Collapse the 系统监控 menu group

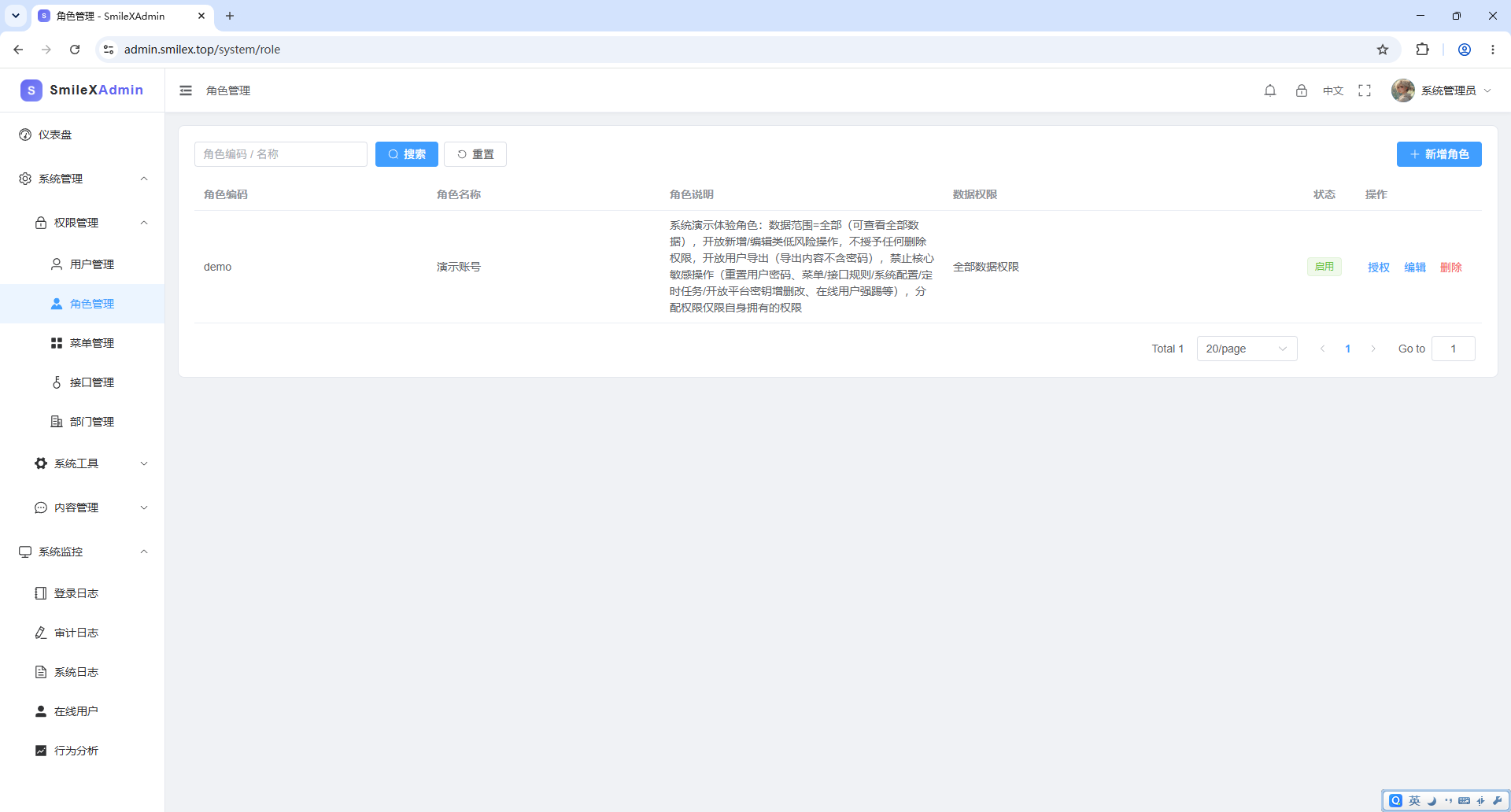tap(83, 552)
